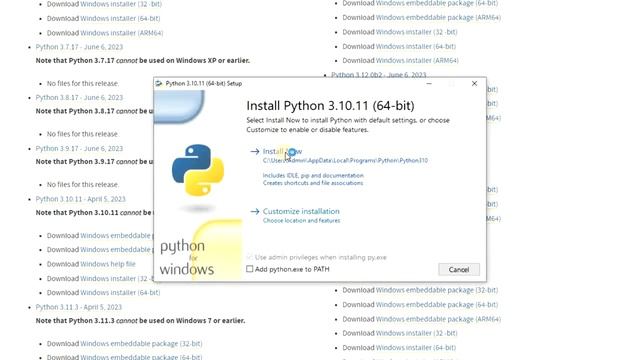The width and height of the screenshot is (640, 360).
Task: Download embeddable package (ARM64) below dialog, right column
Action: tap(438, 319)
